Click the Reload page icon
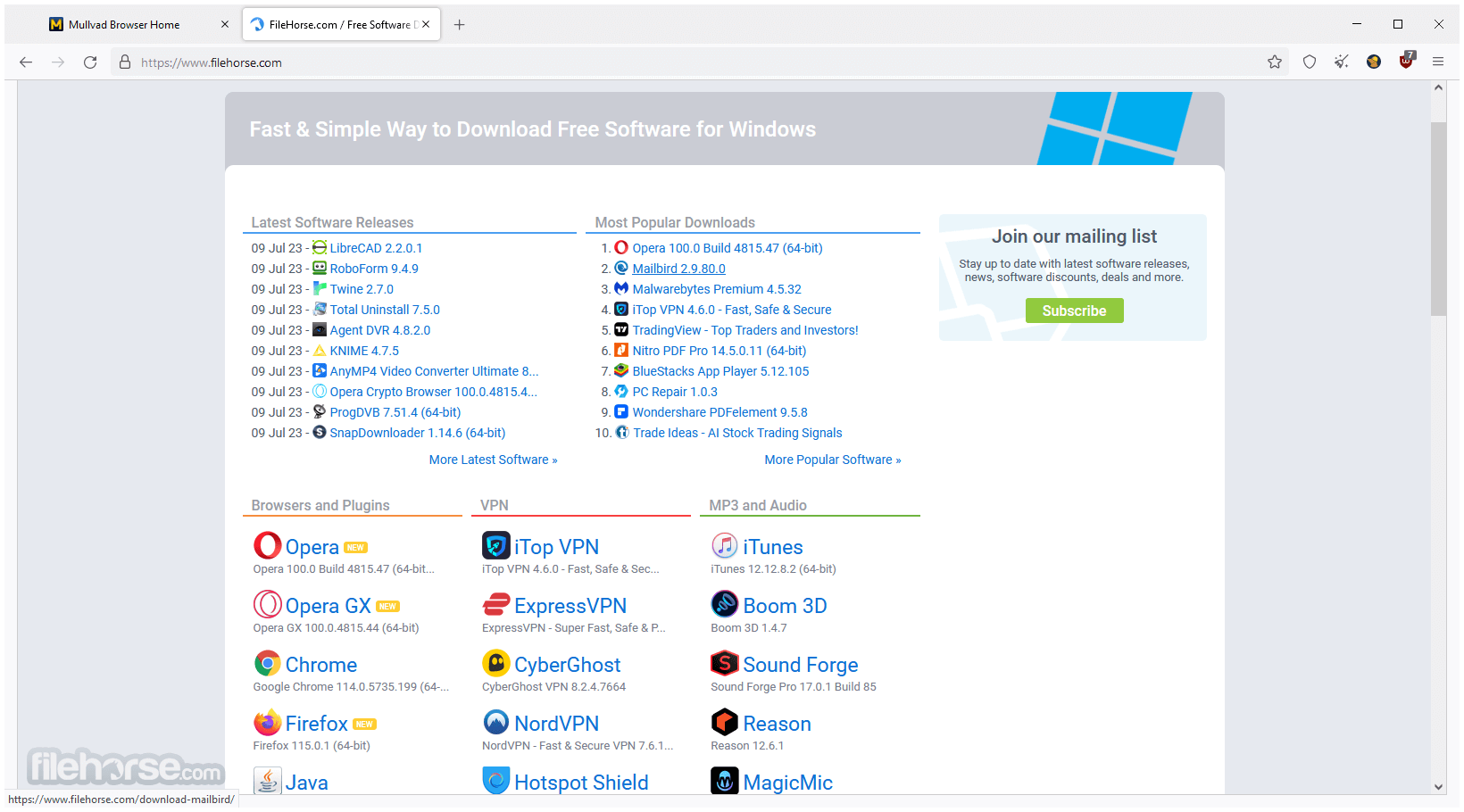The height and width of the screenshot is (812, 1464). (x=90, y=62)
